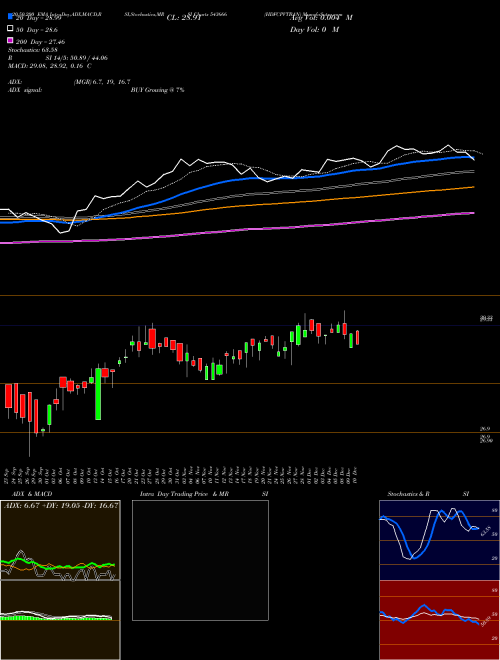Click 'Intra Day Trading Price & MR' title
The image size is (500, 660).
point(184,494)
